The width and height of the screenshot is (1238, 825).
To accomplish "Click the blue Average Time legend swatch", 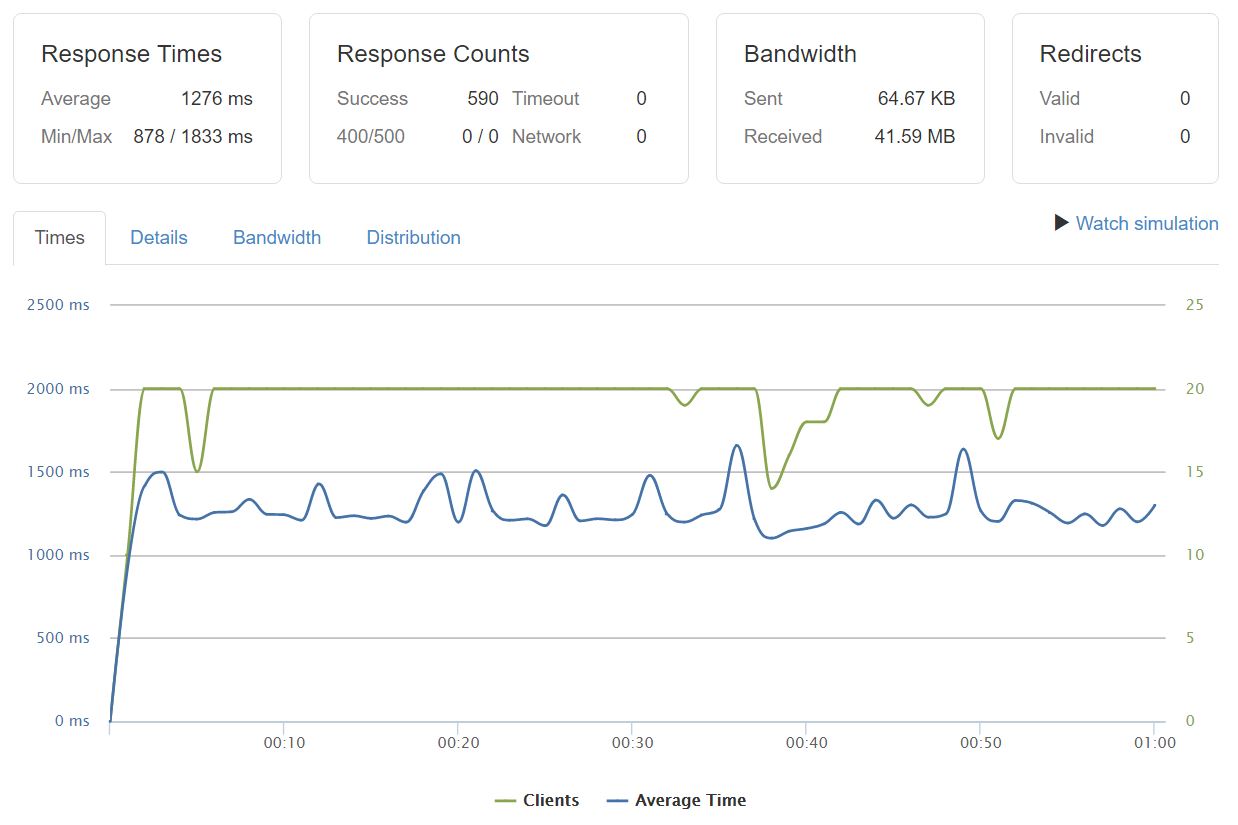I will tap(617, 801).
